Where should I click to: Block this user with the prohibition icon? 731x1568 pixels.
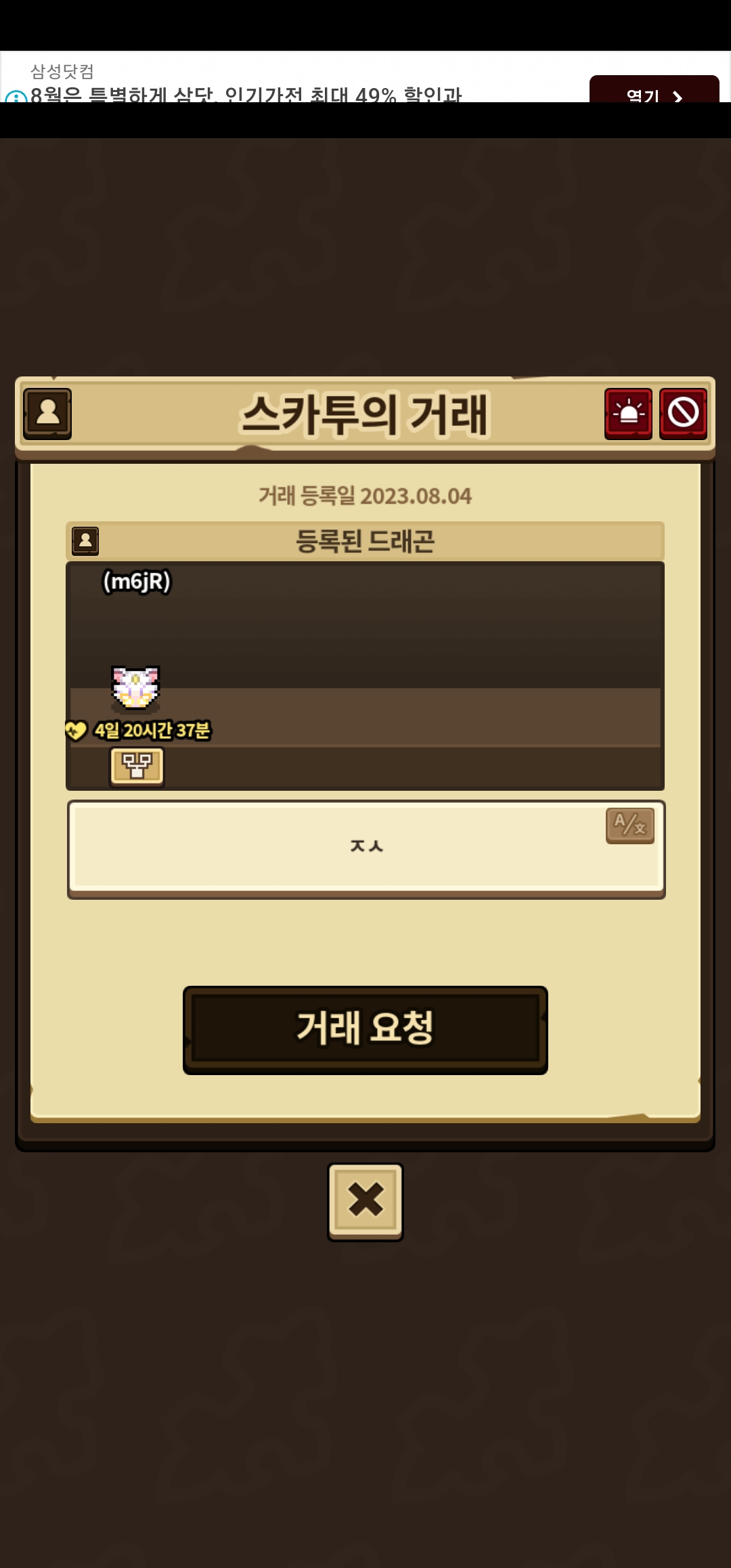(x=683, y=414)
